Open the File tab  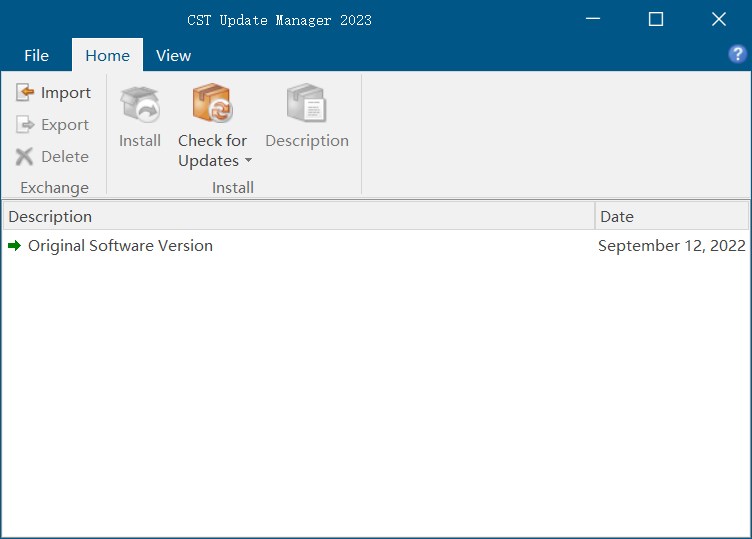36,56
